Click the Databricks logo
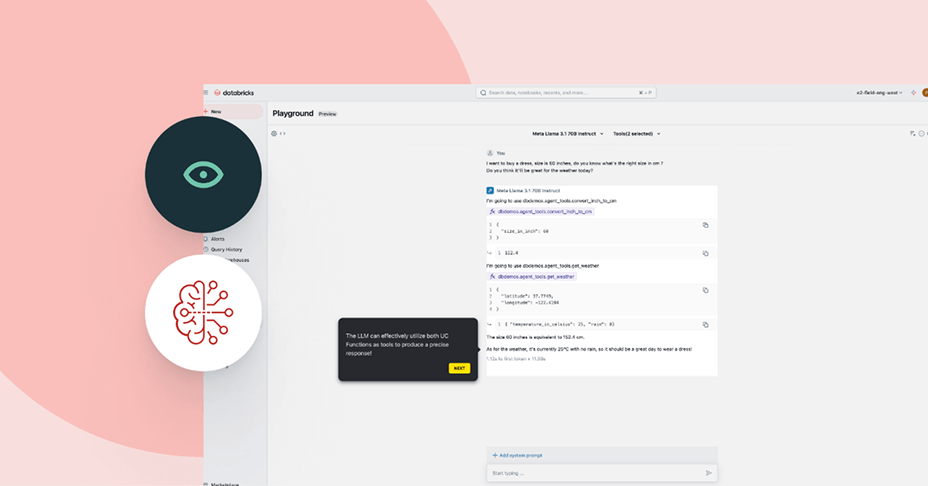This screenshot has width=928, height=486. 234,93
